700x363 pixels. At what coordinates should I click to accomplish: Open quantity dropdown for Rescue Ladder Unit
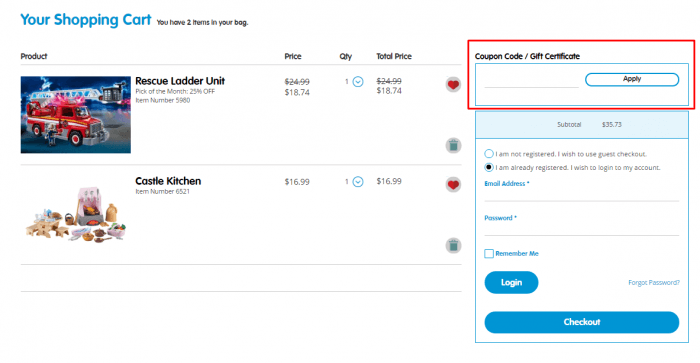(x=358, y=82)
